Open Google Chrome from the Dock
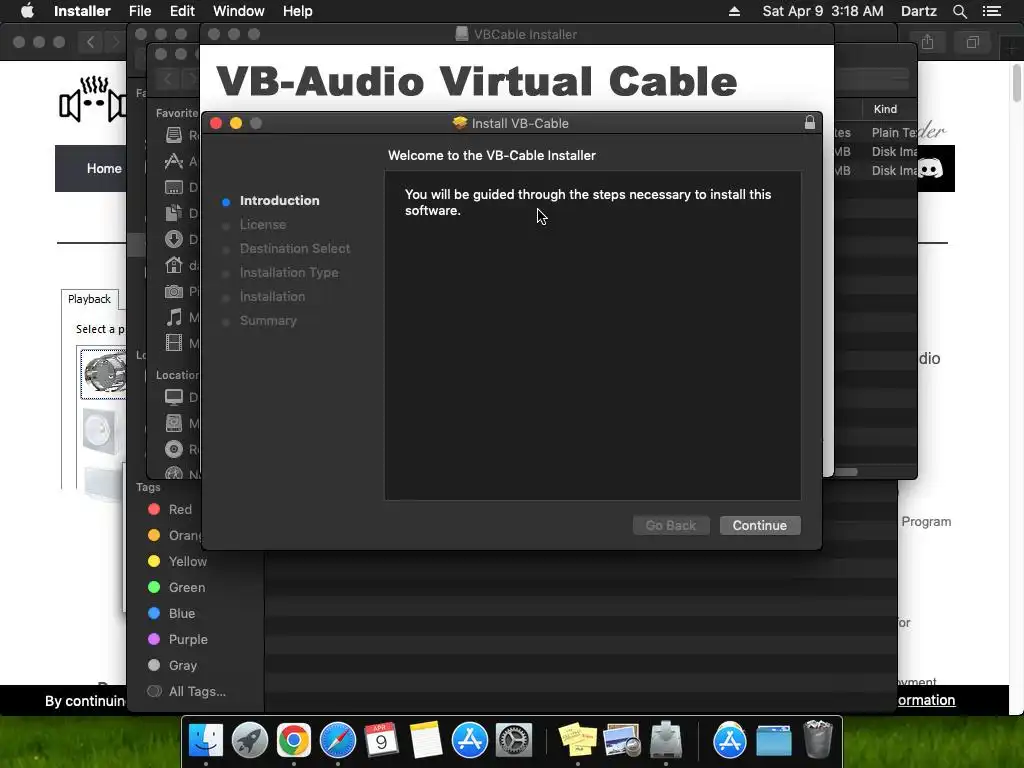1024x768 pixels. (x=293, y=741)
